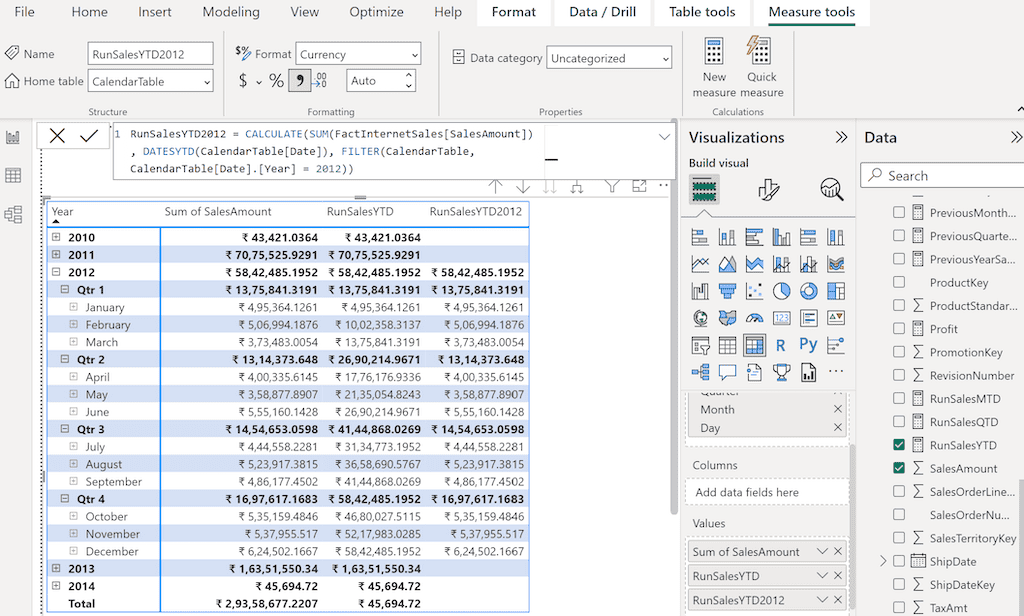Select the Python visual
The width and height of the screenshot is (1024, 616).
pos(807,343)
